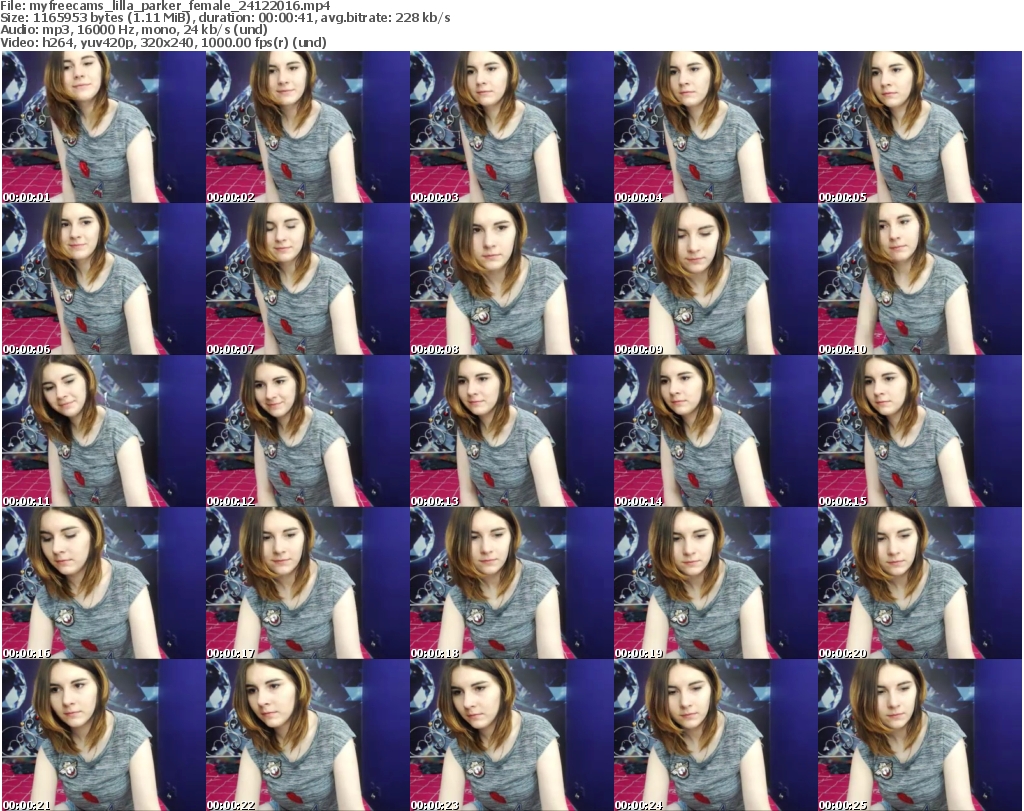Pick the 00:00:12 video frame
The width and height of the screenshot is (1024, 811).
pos(308,431)
